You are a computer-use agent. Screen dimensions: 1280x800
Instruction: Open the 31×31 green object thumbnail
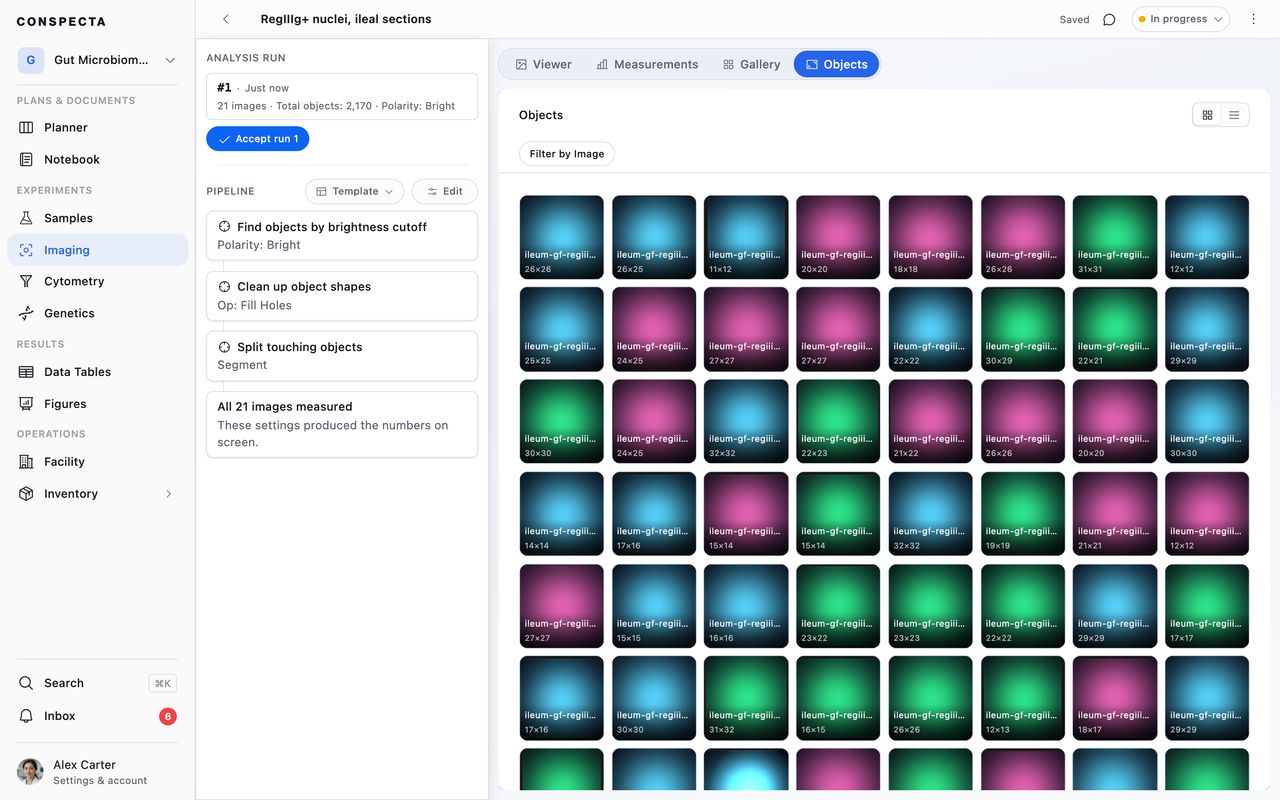pos(1115,237)
